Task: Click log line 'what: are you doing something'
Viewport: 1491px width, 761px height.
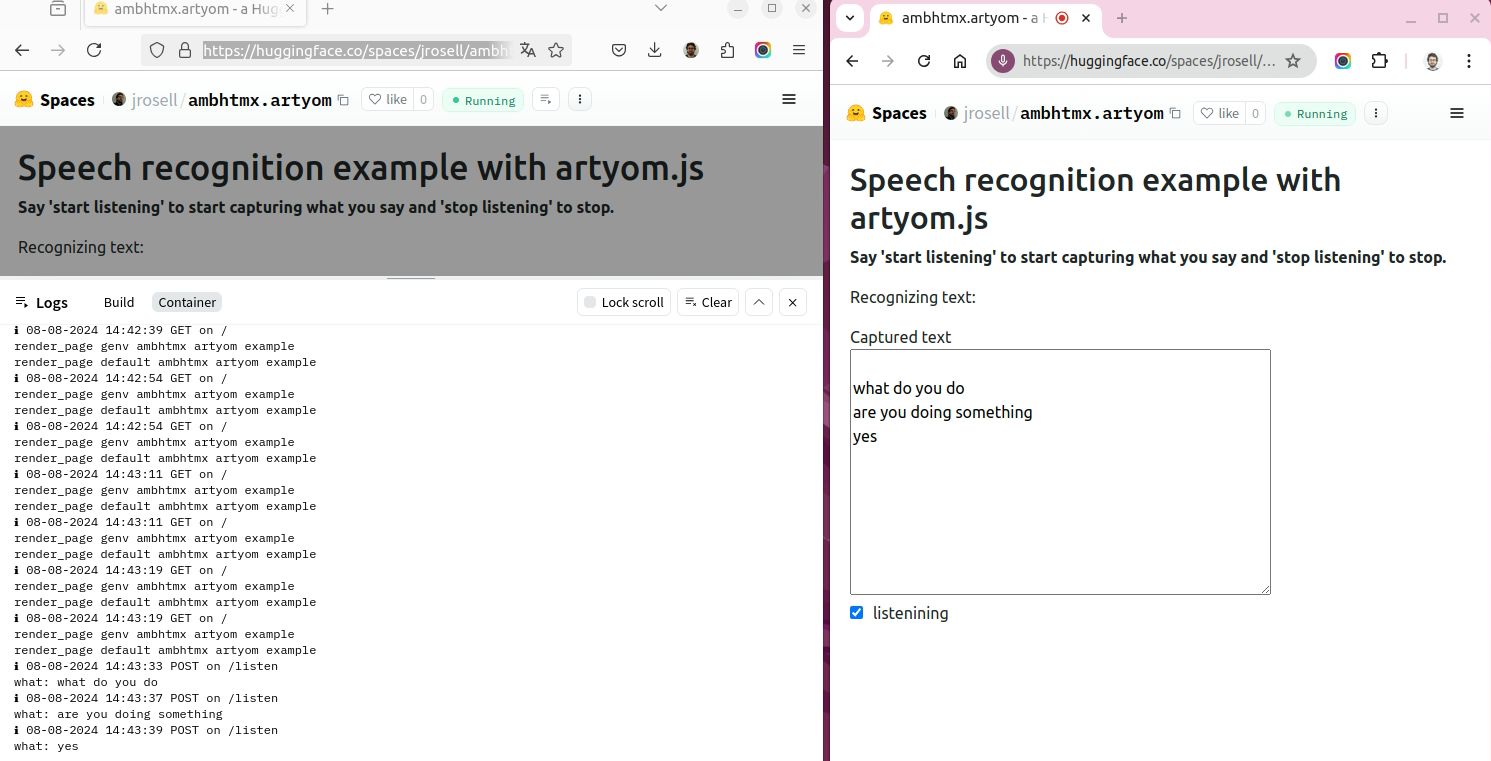Action: pyautogui.click(x=118, y=714)
